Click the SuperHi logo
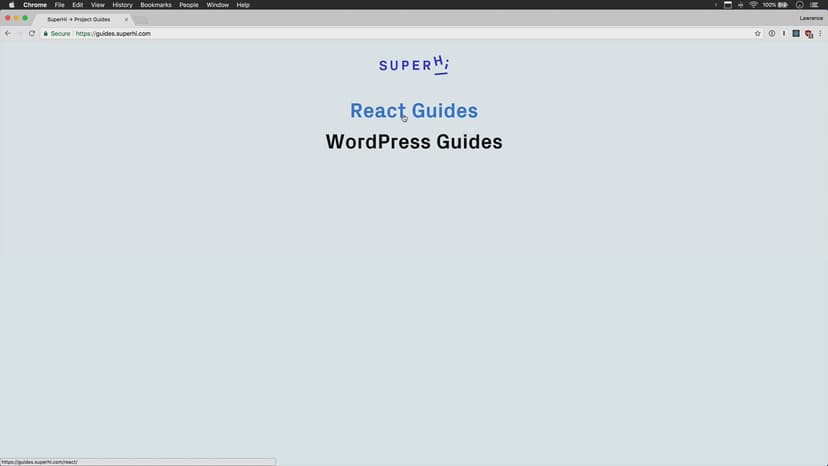 point(413,66)
